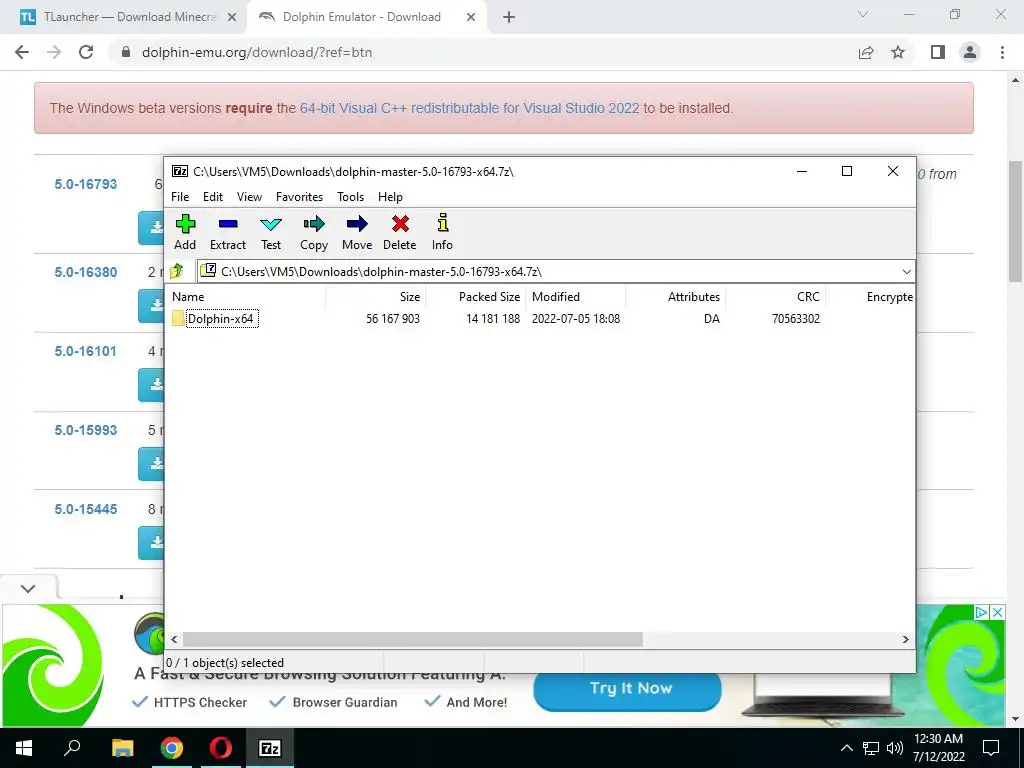Sort by the Size column header
The height and width of the screenshot is (768, 1024).
tap(376, 296)
